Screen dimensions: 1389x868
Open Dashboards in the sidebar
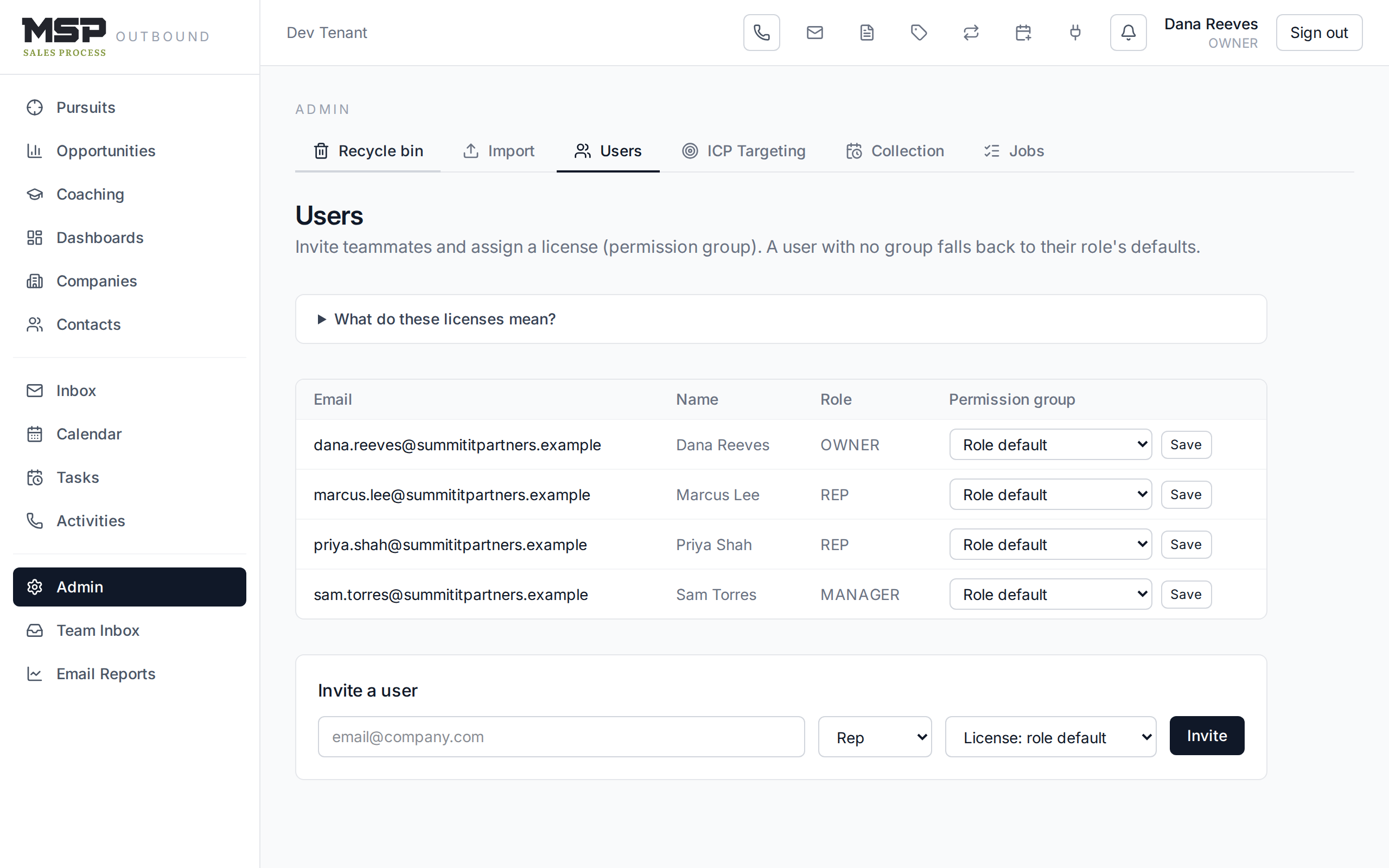tap(129, 238)
